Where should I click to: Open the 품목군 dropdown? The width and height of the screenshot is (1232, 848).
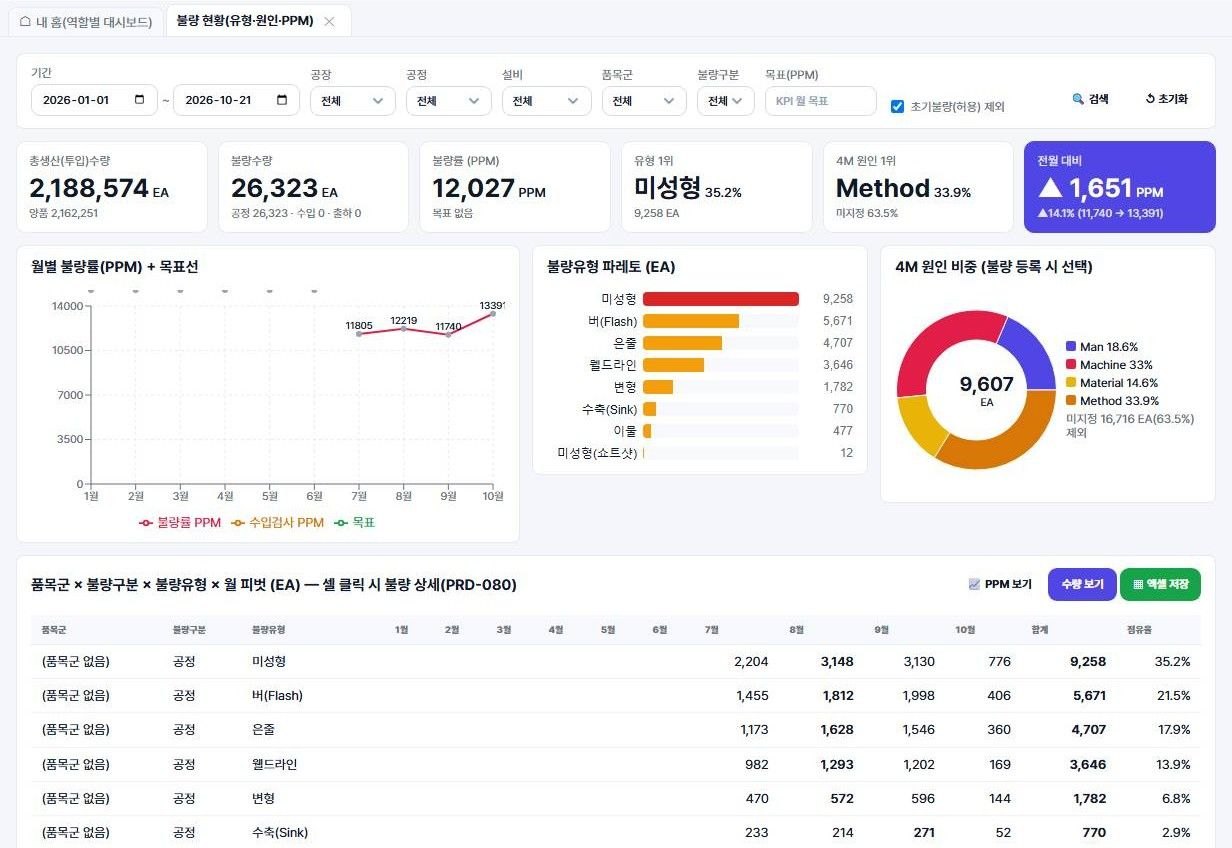[x=644, y=100]
